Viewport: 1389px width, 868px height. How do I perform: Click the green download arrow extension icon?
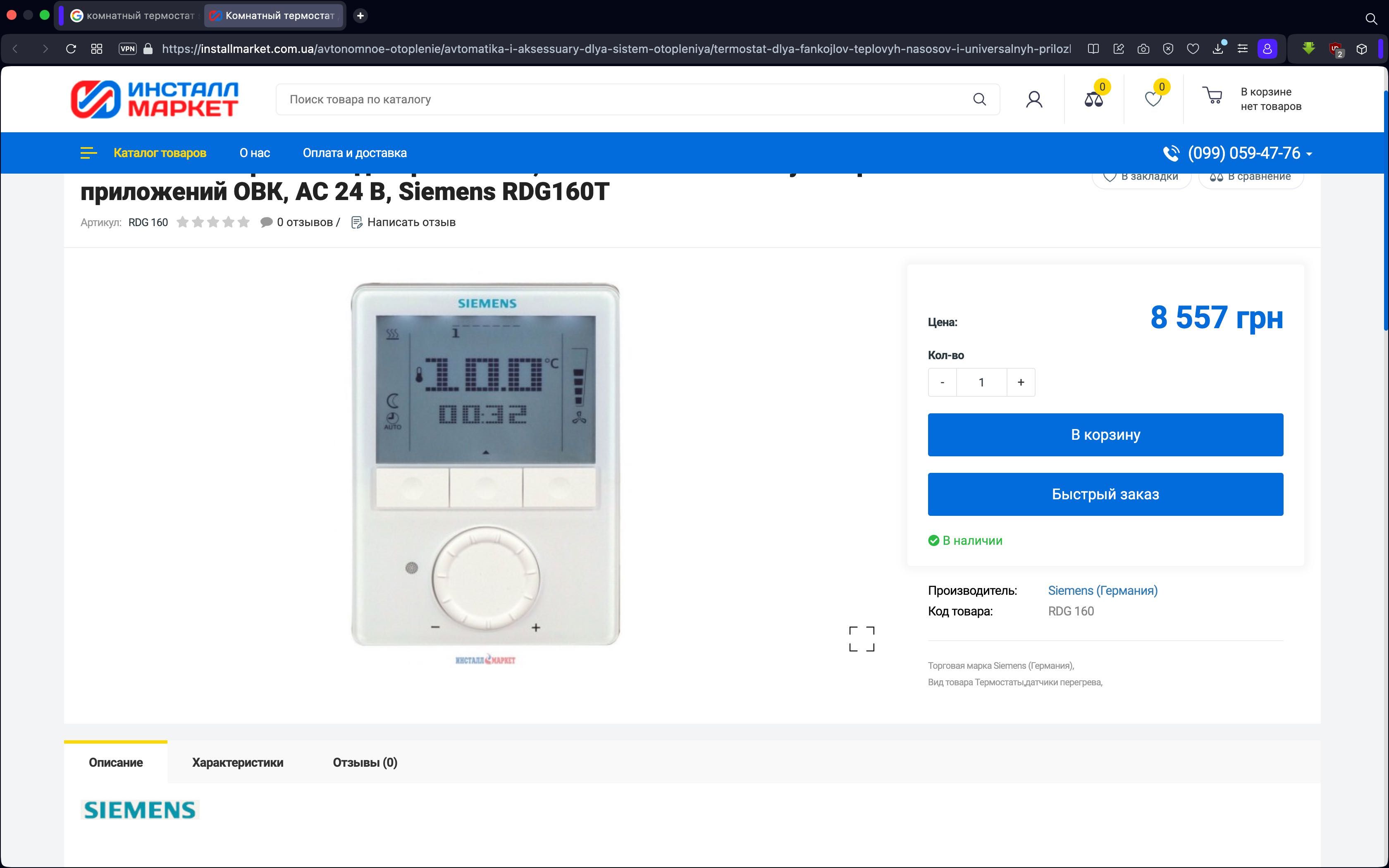(1309, 49)
